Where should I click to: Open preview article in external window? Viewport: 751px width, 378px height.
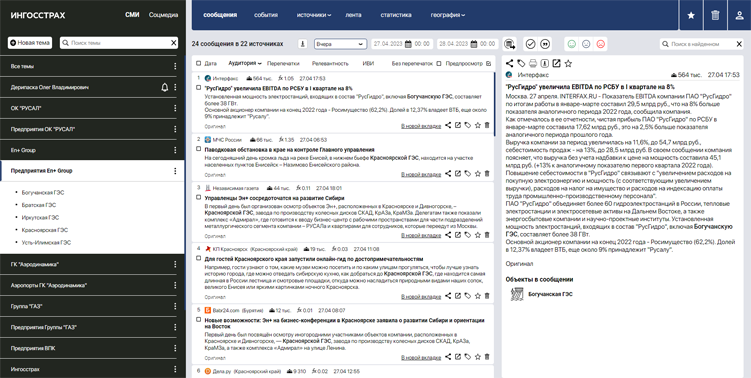click(556, 63)
